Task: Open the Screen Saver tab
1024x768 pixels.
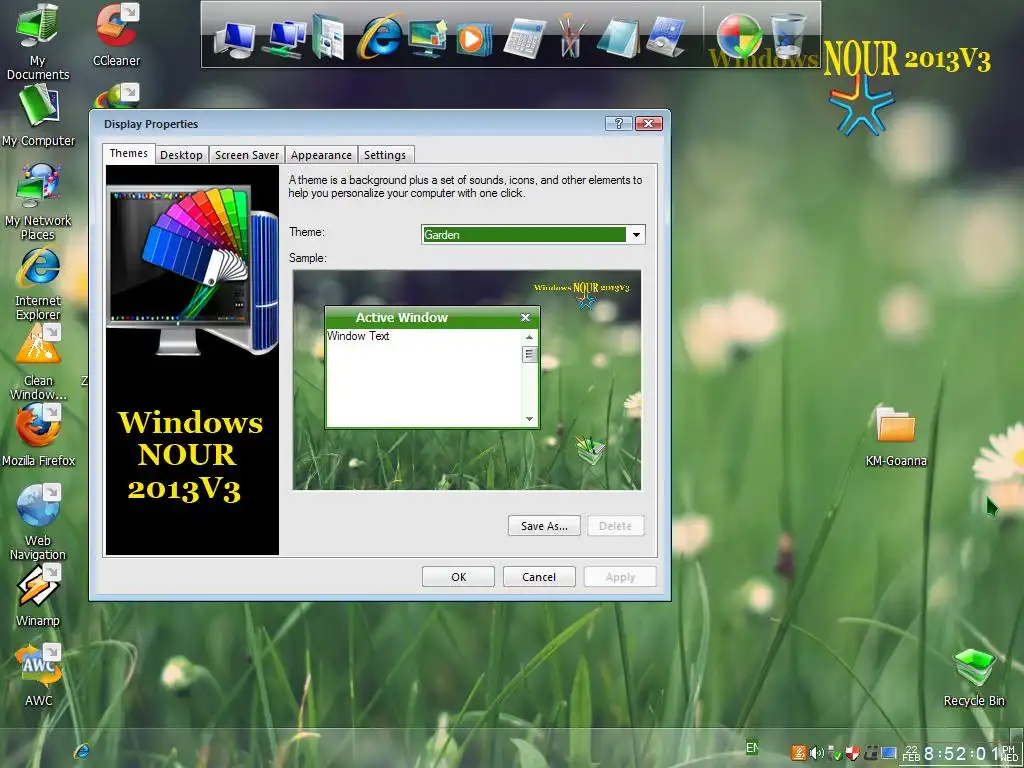Action: tap(247, 155)
